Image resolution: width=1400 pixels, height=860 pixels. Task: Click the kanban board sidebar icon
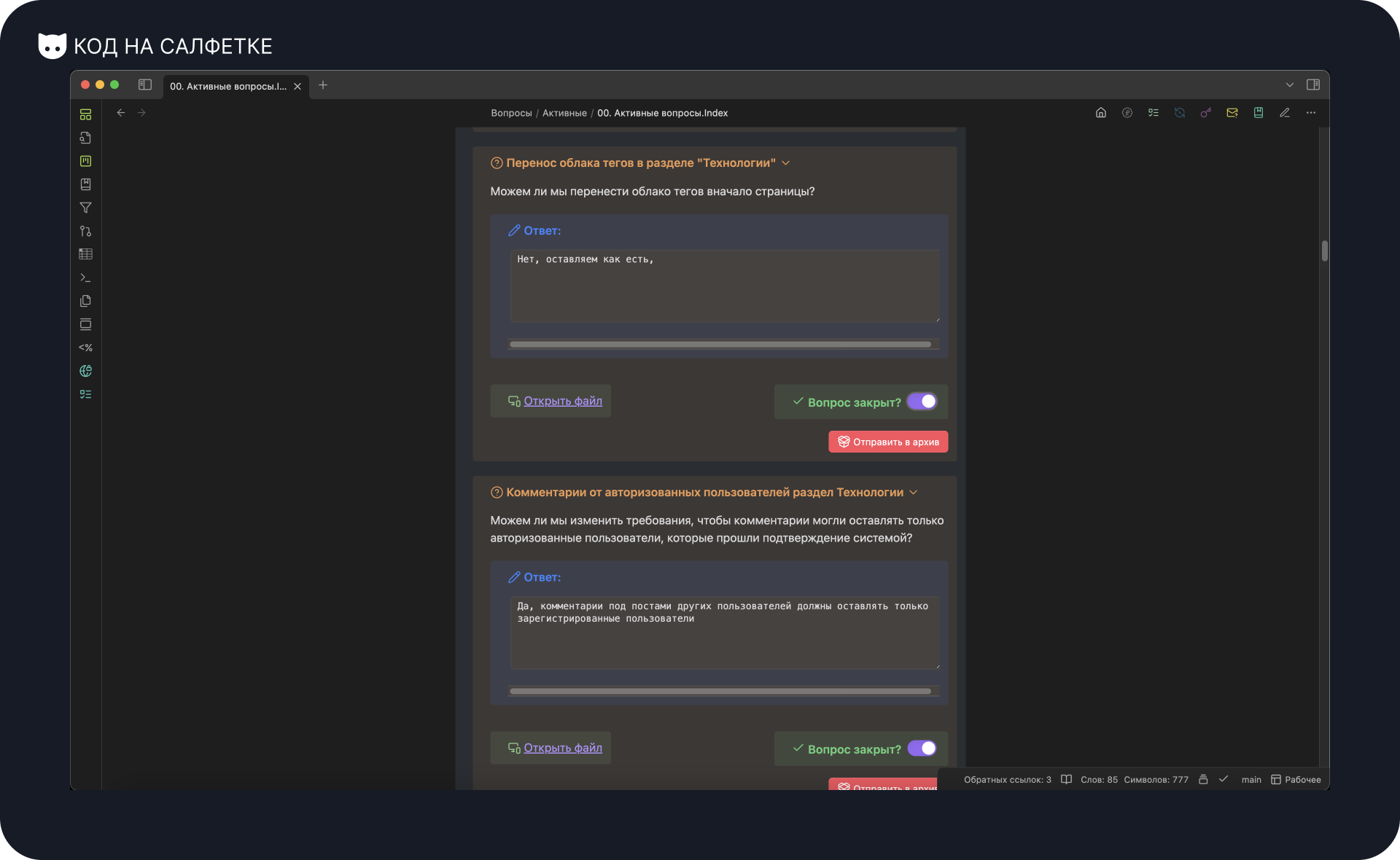[x=85, y=161]
